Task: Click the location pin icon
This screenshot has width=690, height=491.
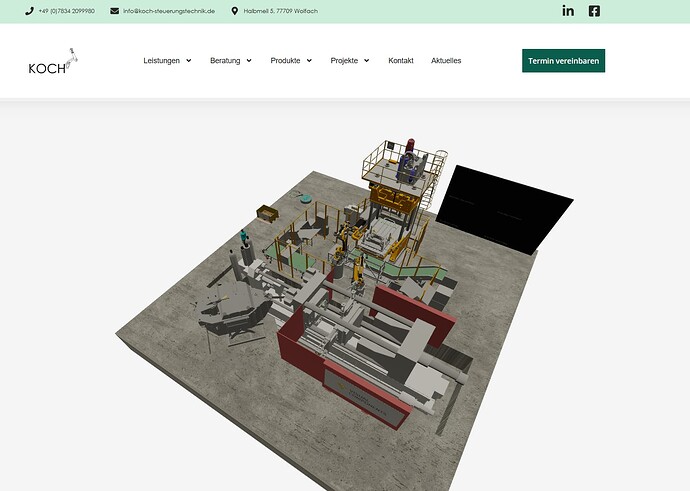Action: 234,11
